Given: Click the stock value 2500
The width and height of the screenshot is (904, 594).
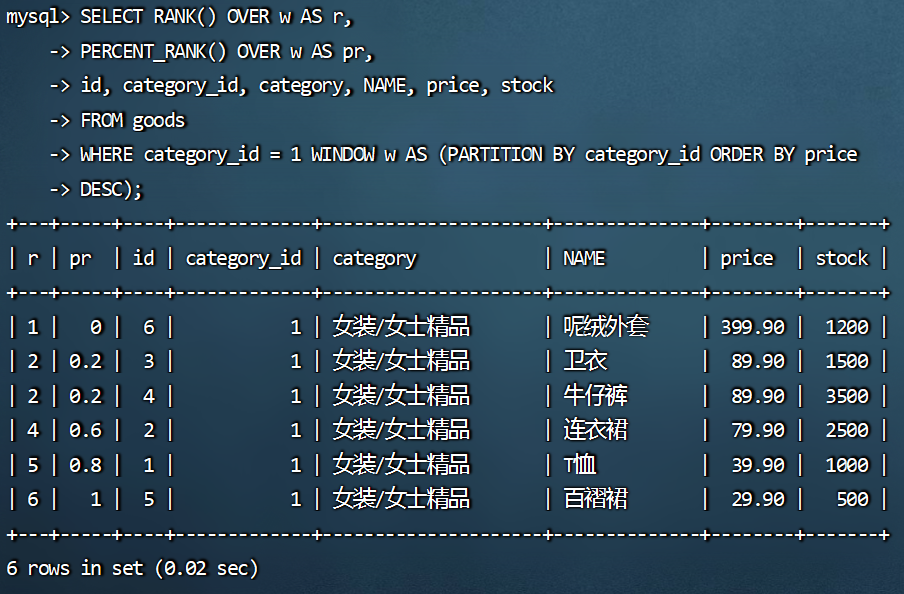Looking at the screenshot, I should point(846,430).
